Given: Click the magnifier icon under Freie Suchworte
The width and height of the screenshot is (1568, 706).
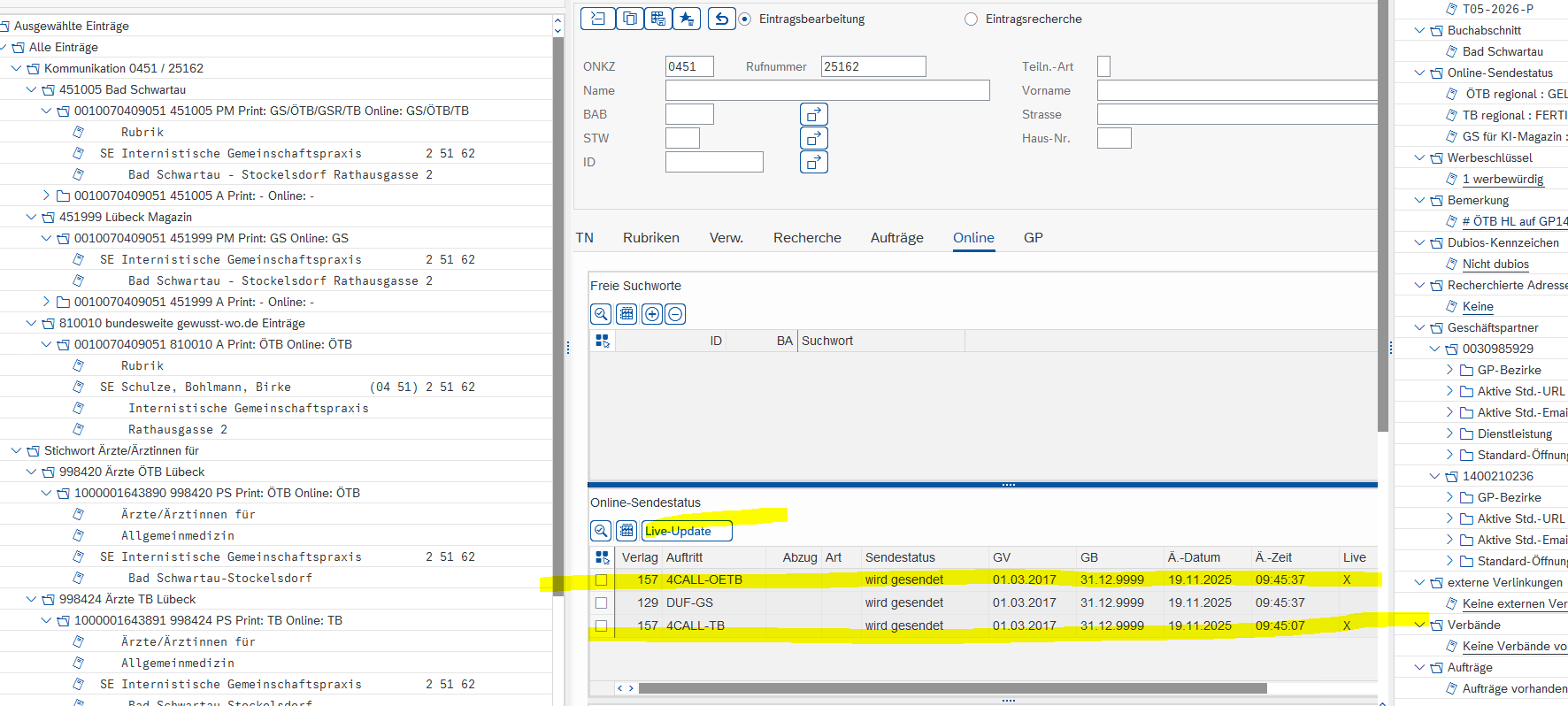Looking at the screenshot, I should tap(601, 314).
